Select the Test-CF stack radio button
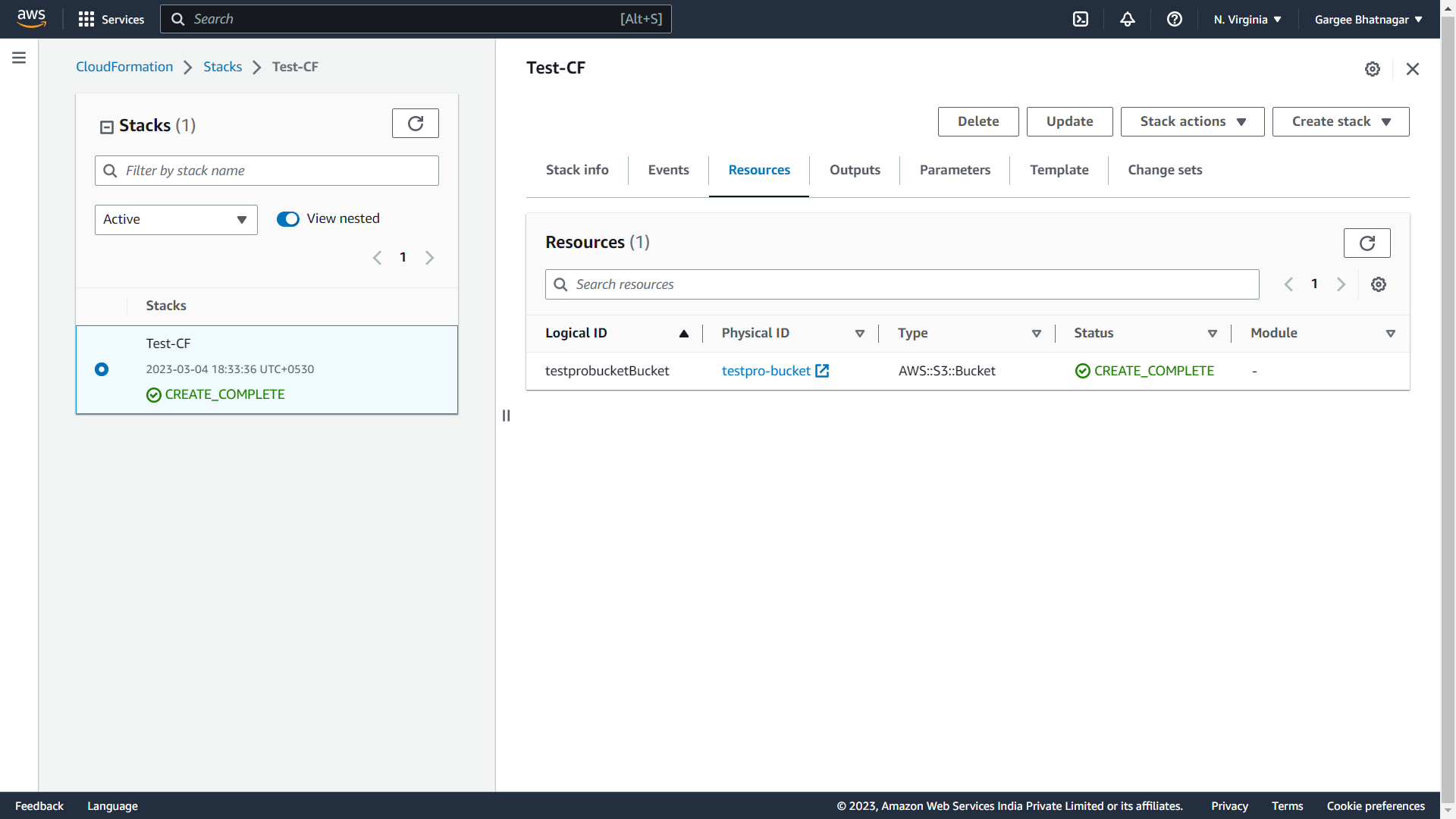The image size is (1456, 819). pos(102,369)
